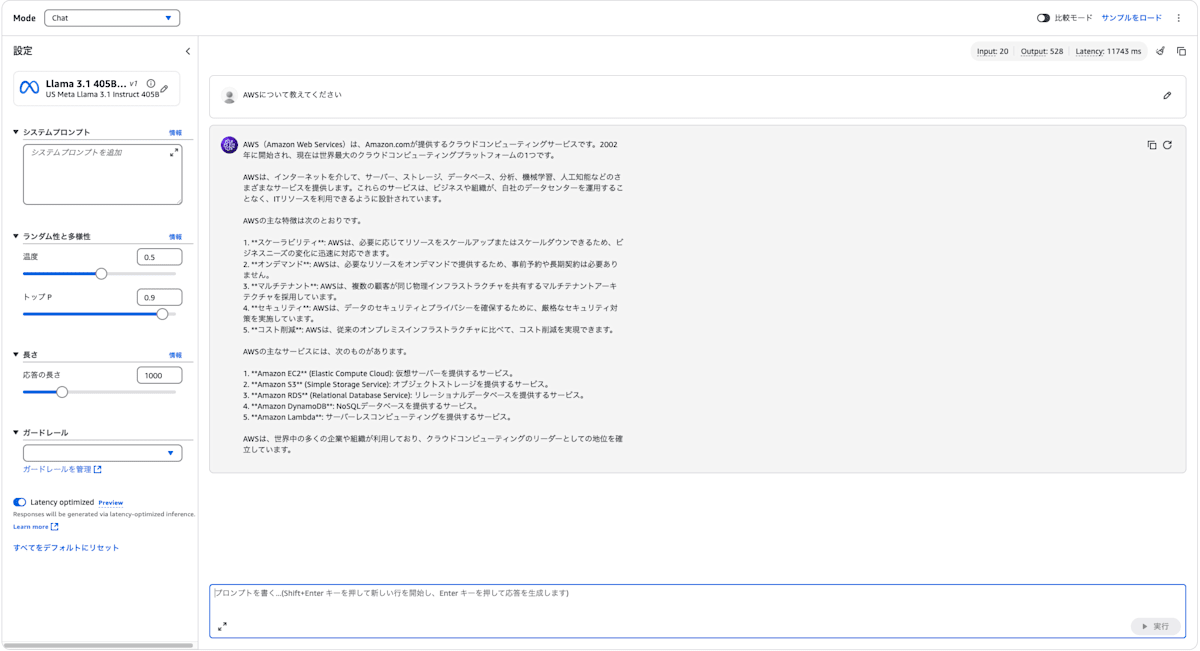Click the 温度 temperature slider handle

click(101, 273)
